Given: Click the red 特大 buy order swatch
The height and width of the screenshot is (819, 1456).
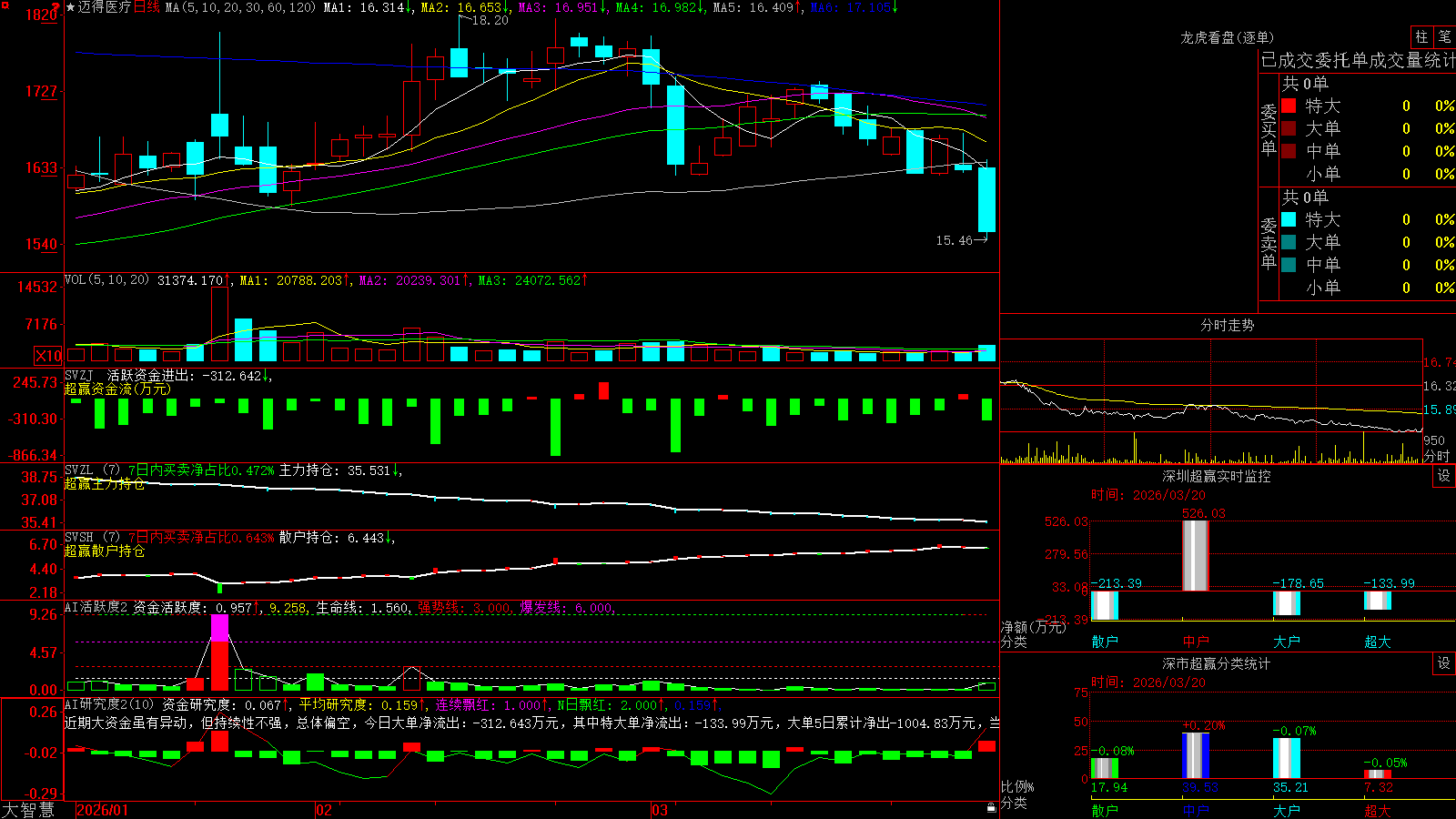Looking at the screenshot, I should [1289, 106].
